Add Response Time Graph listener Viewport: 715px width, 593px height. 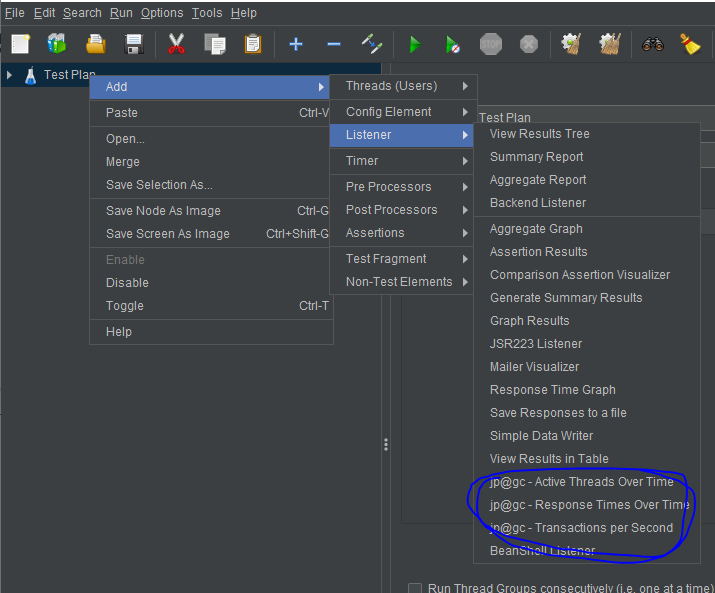tap(587, 390)
